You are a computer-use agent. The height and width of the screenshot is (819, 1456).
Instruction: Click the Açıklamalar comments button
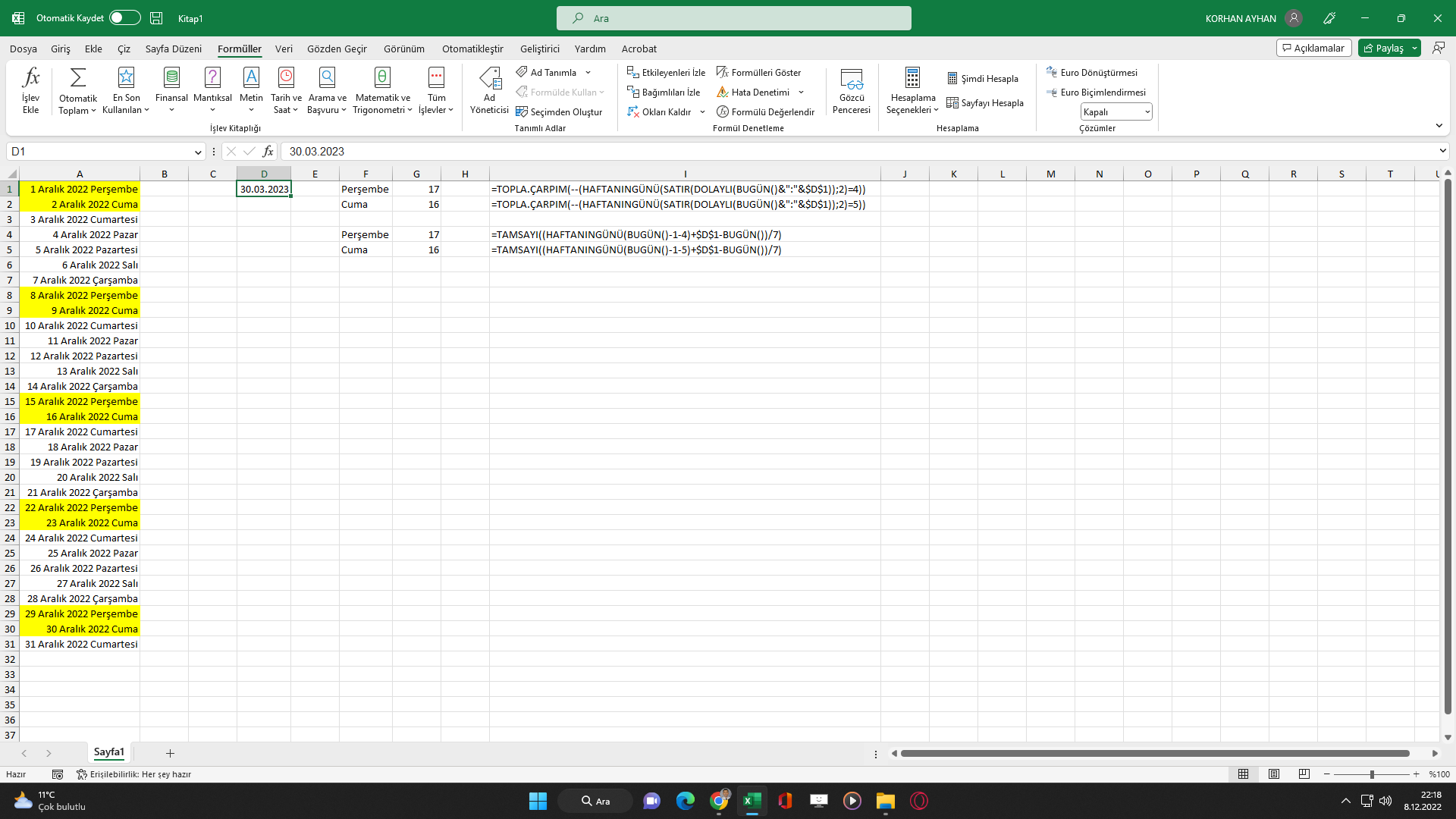1314,48
